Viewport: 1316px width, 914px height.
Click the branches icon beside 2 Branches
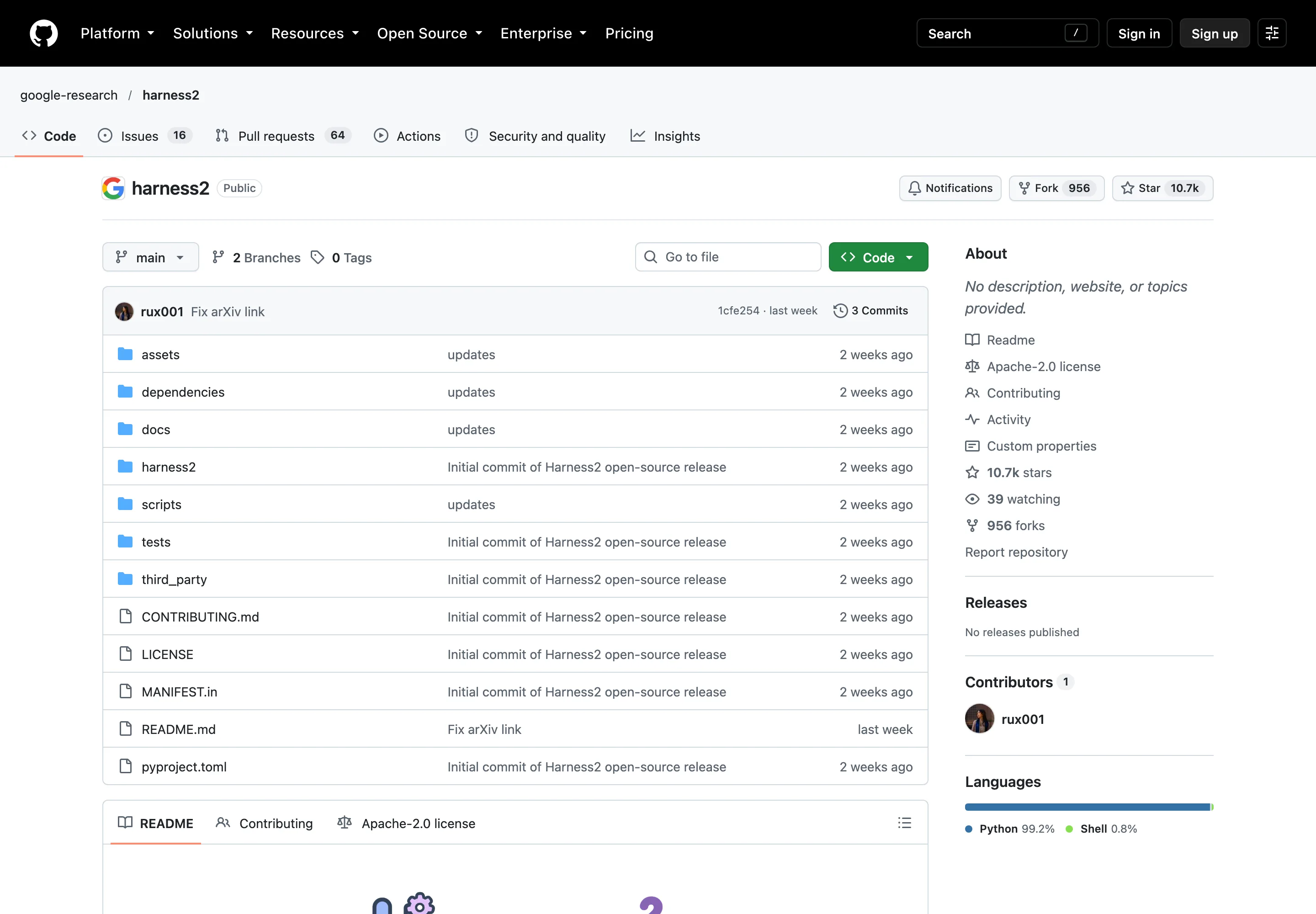pos(218,257)
